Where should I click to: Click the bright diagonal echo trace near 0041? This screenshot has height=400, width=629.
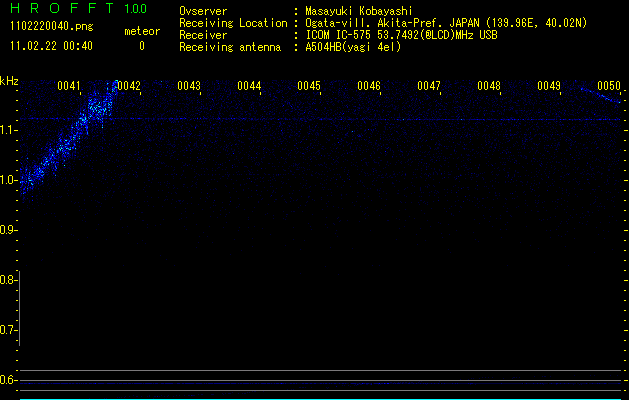(68, 140)
